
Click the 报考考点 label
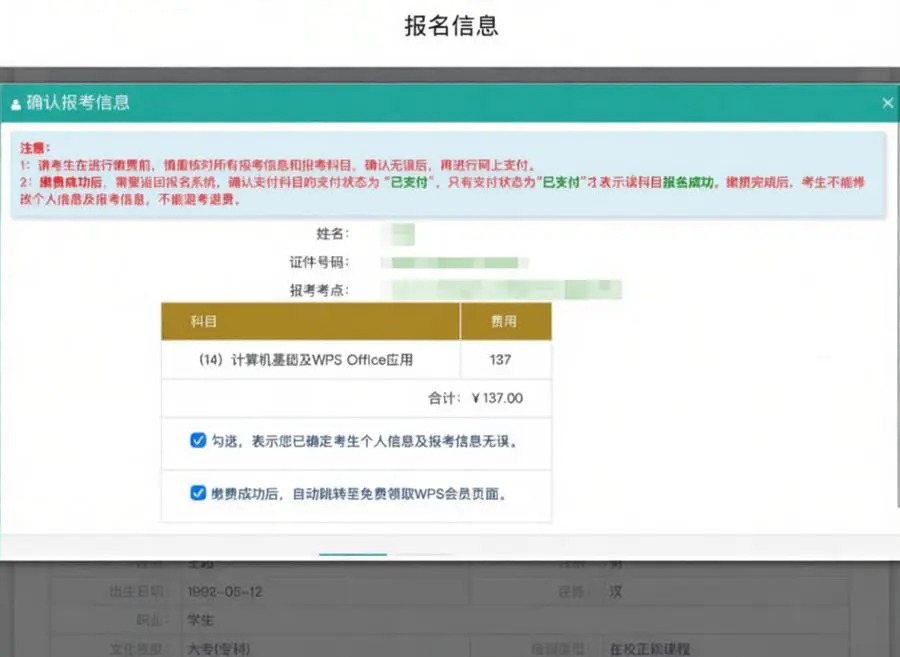319,290
